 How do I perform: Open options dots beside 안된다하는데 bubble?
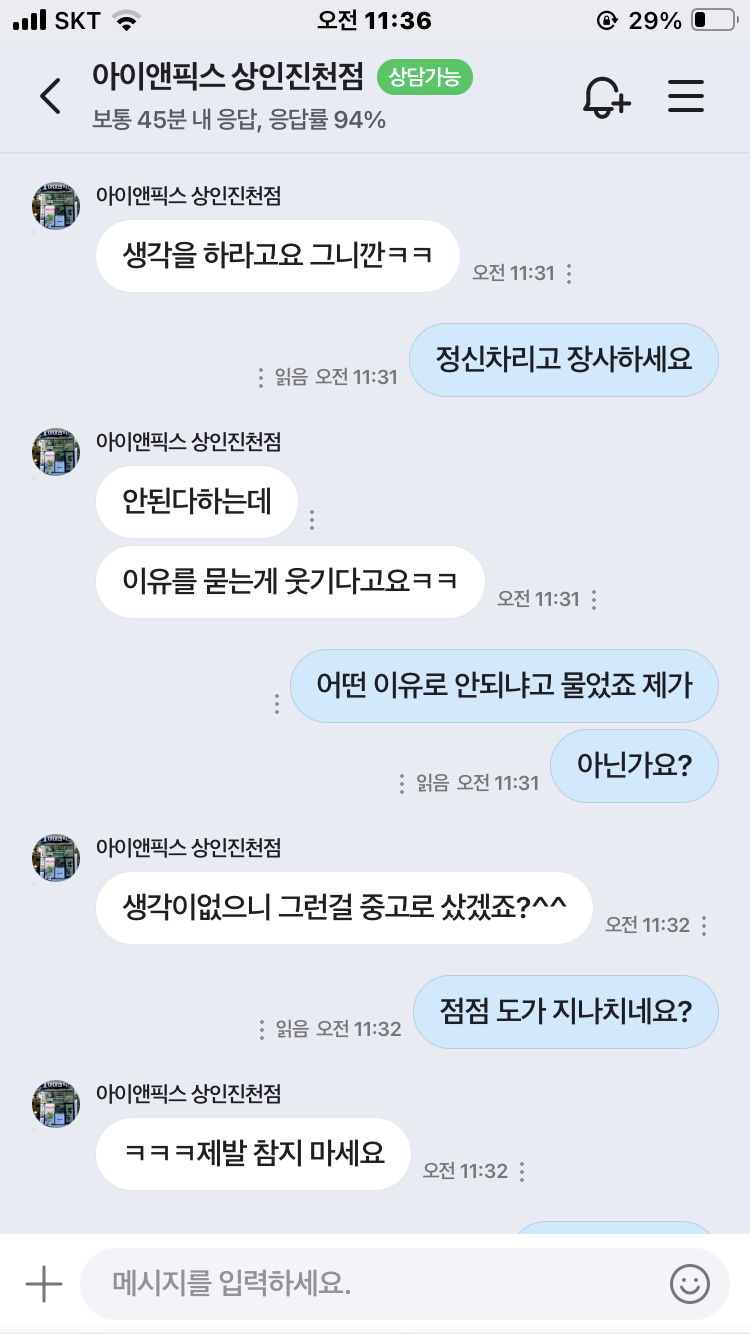pos(312,520)
